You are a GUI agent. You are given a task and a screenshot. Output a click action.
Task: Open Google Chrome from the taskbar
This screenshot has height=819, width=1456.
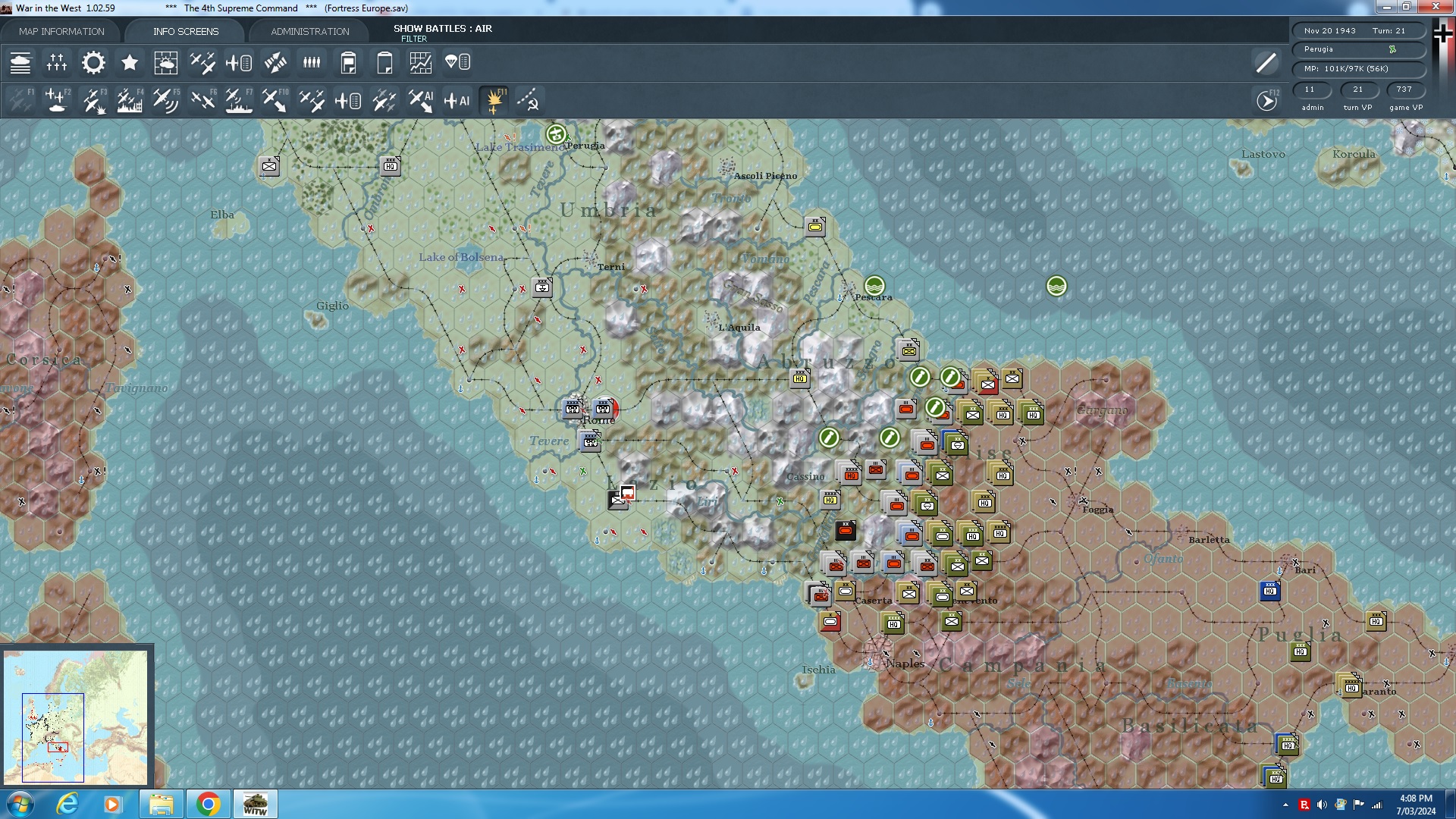[208, 804]
